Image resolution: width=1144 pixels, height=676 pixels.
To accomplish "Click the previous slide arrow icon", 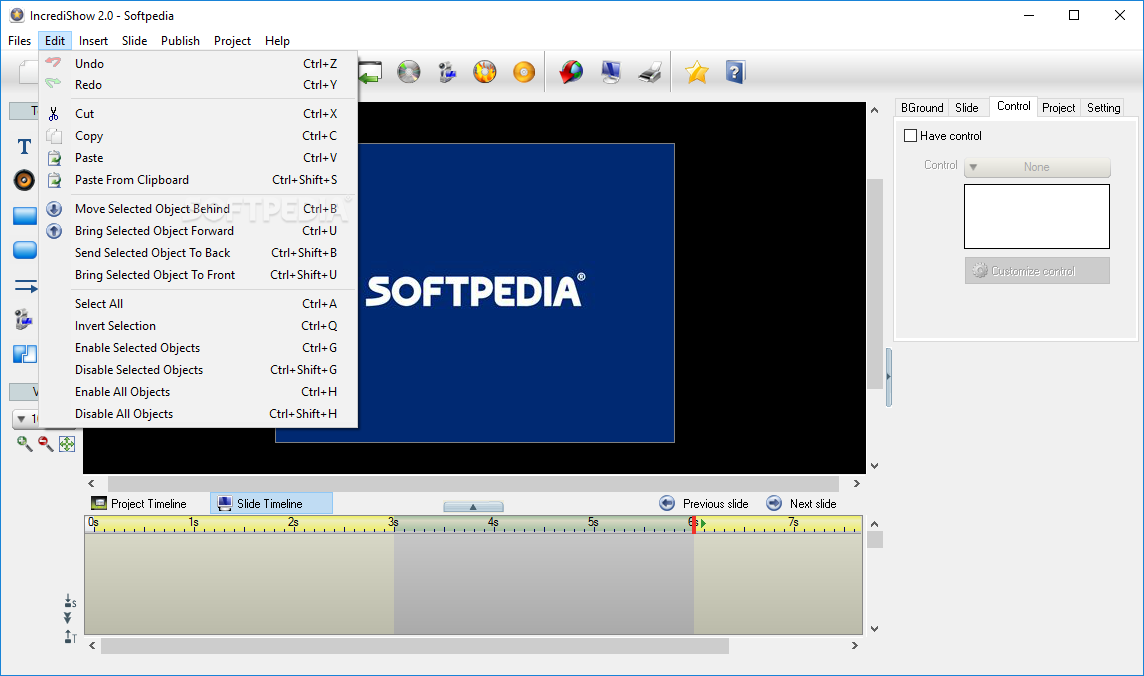I will click(667, 503).
